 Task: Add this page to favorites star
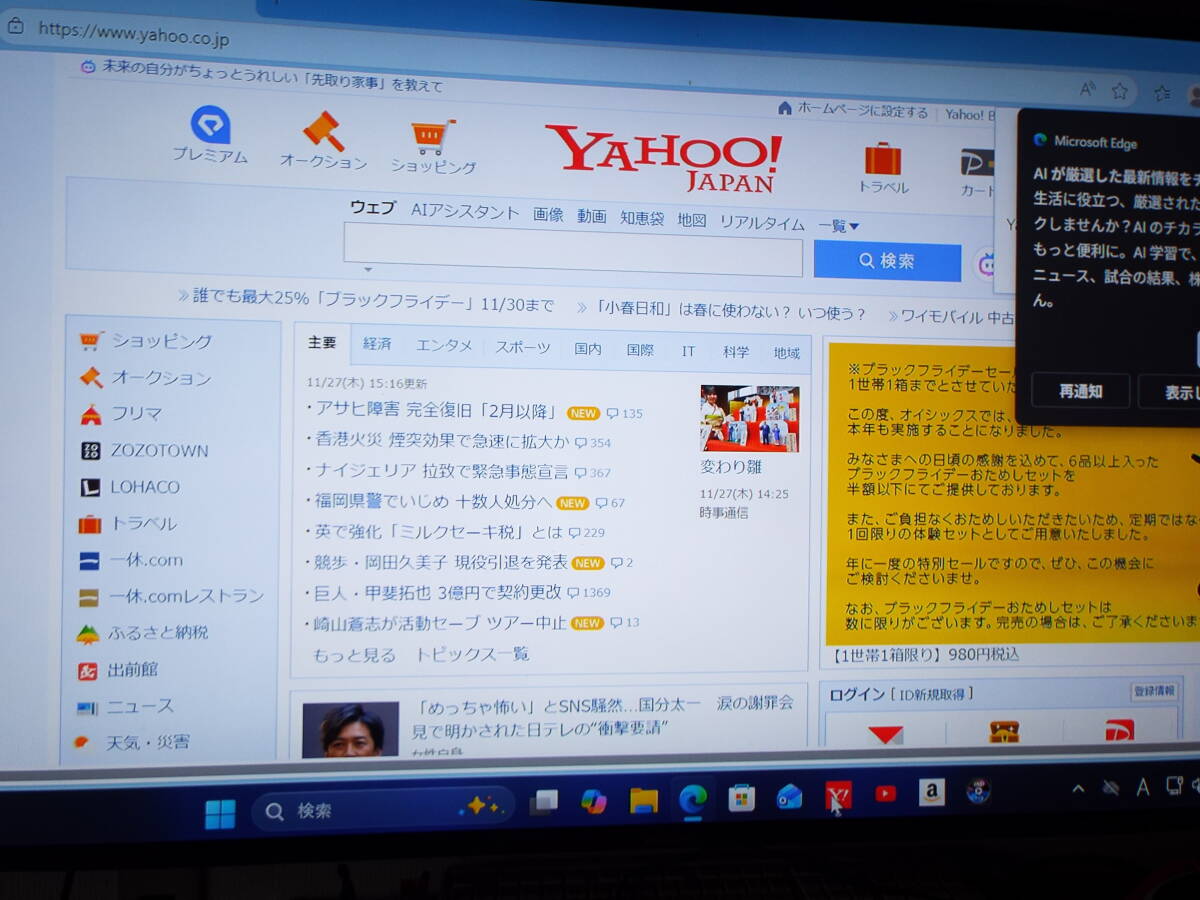point(1120,91)
